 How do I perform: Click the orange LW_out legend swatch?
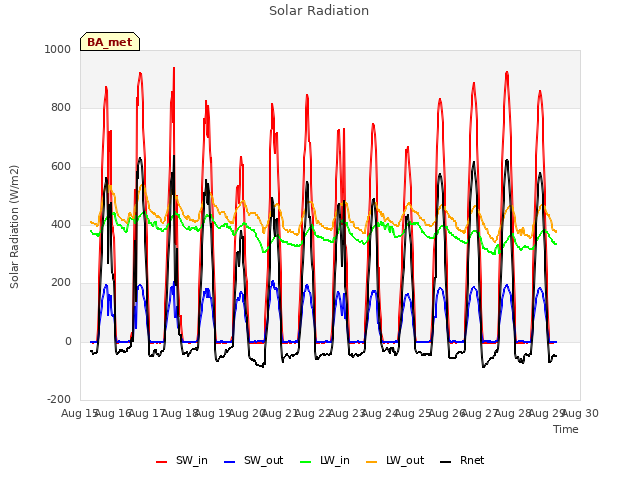[x=371, y=462]
